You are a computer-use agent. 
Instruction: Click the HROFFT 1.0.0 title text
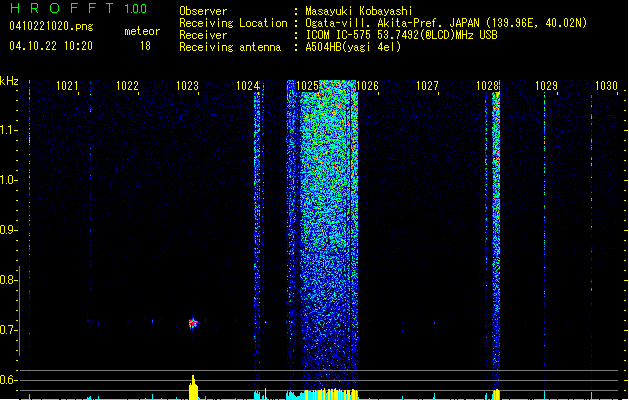pos(78,8)
